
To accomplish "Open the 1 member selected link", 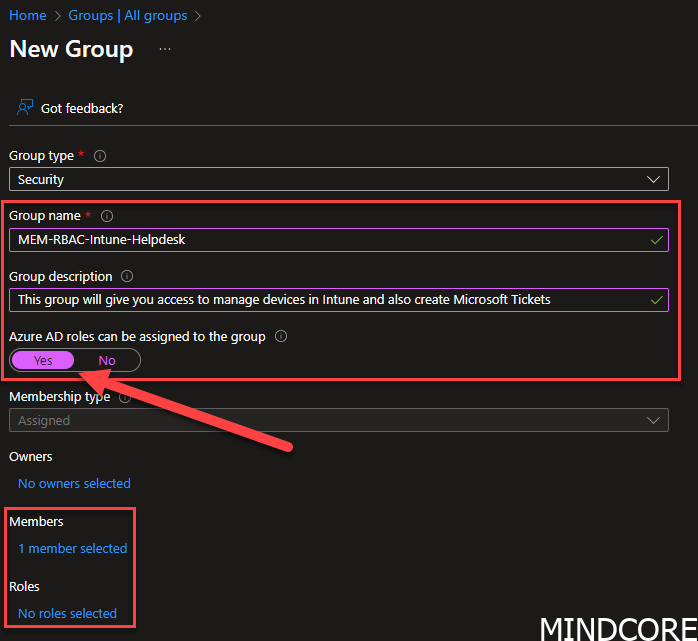I will click(x=73, y=548).
